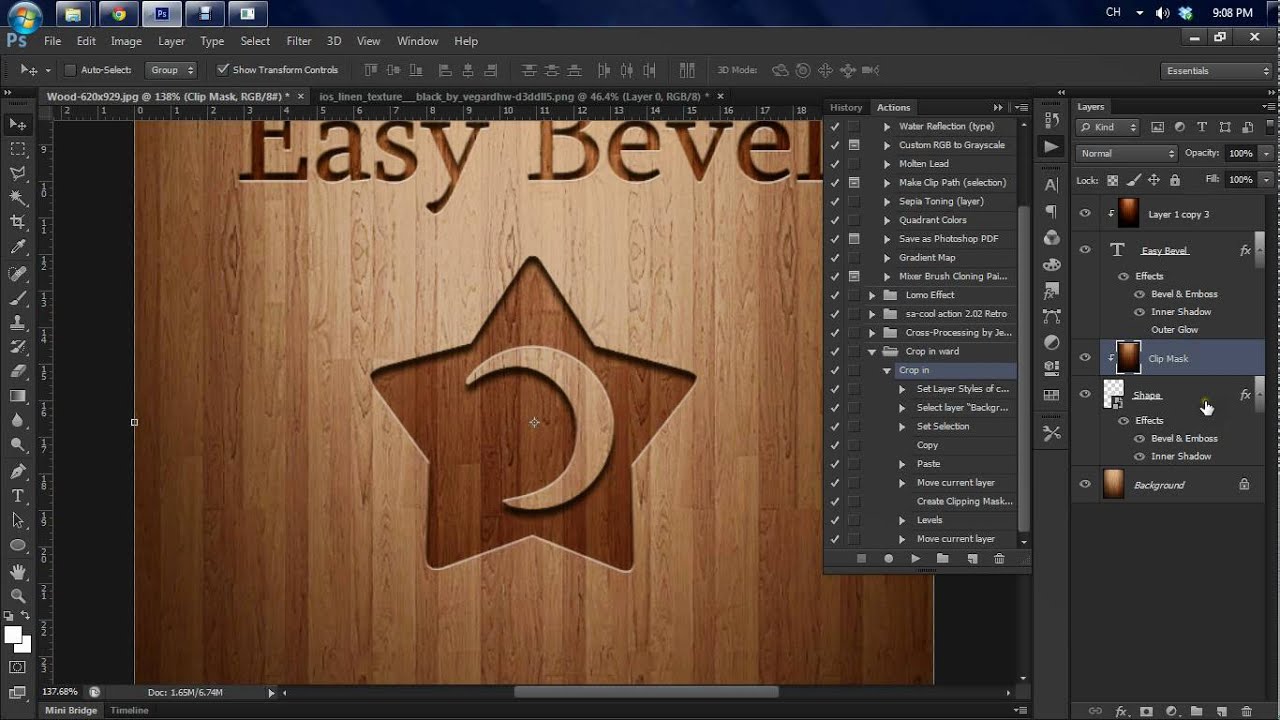Open the Opacity slider dropdown arrow
Viewport: 1280px width, 720px height.
[x=1266, y=153]
